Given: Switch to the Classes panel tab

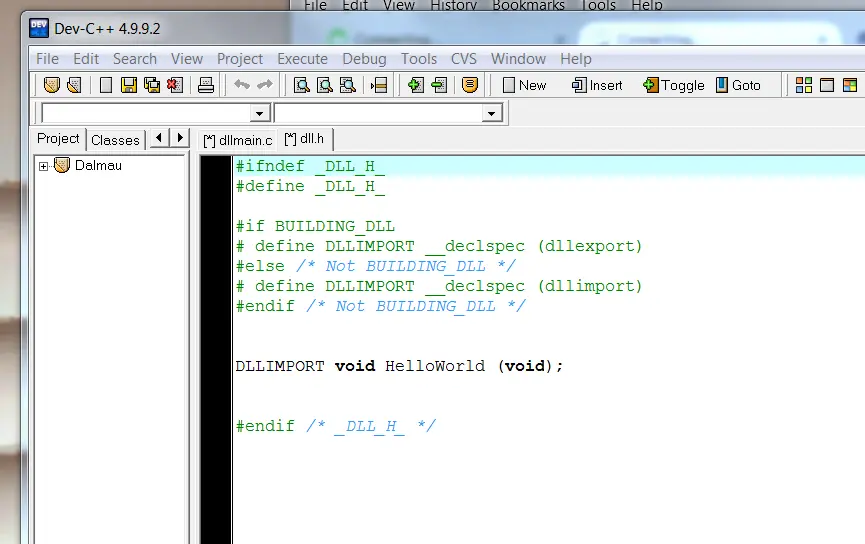Looking at the screenshot, I should coord(115,140).
